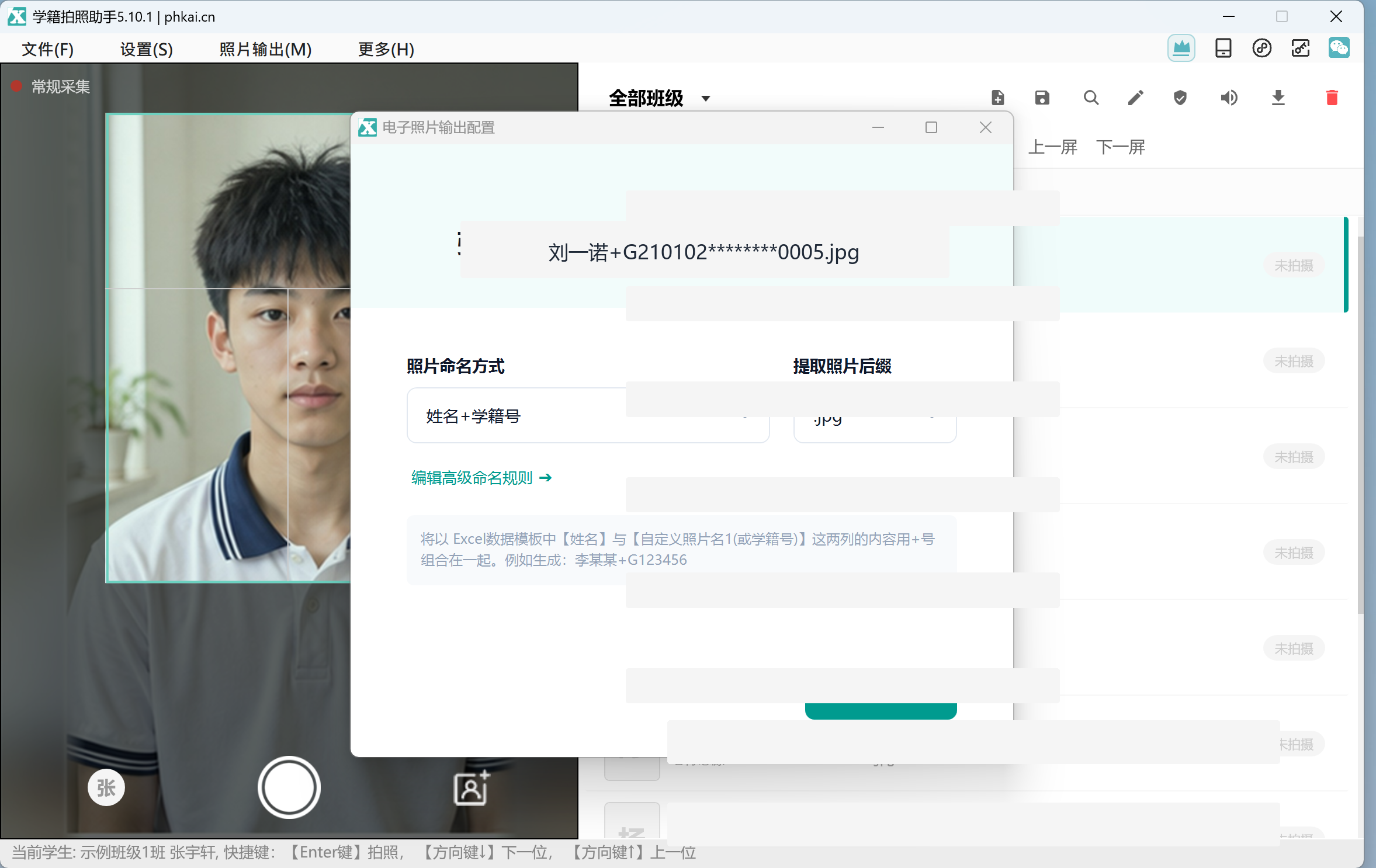Click the circular link icon in top bar

[1261, 48]
